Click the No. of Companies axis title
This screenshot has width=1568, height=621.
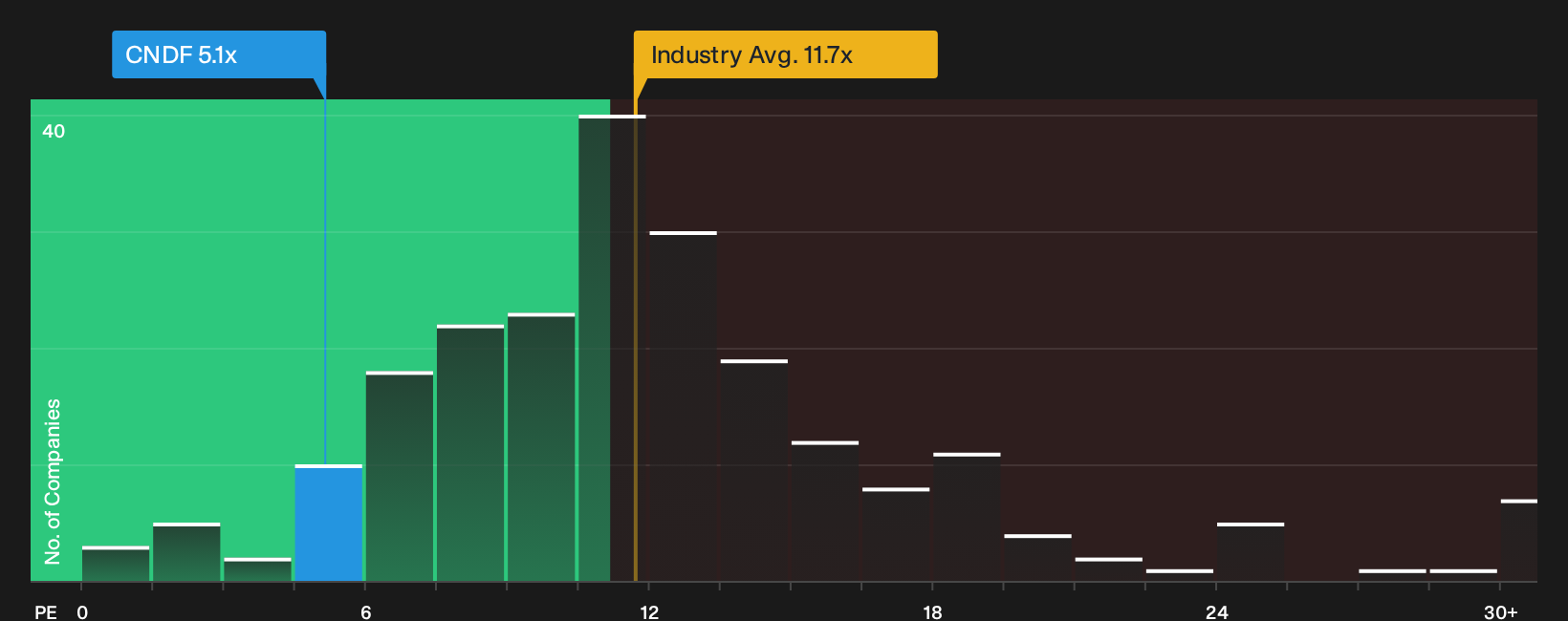53,481
